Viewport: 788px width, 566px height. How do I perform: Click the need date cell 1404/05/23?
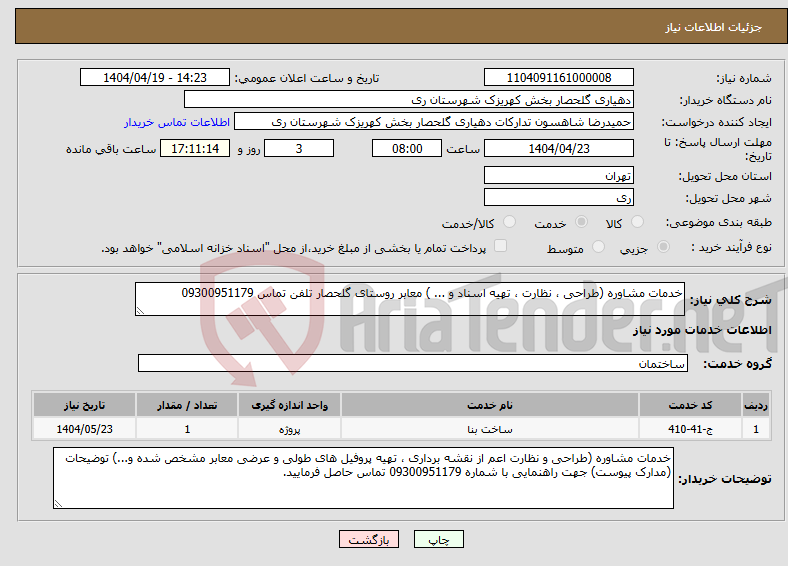84,429
